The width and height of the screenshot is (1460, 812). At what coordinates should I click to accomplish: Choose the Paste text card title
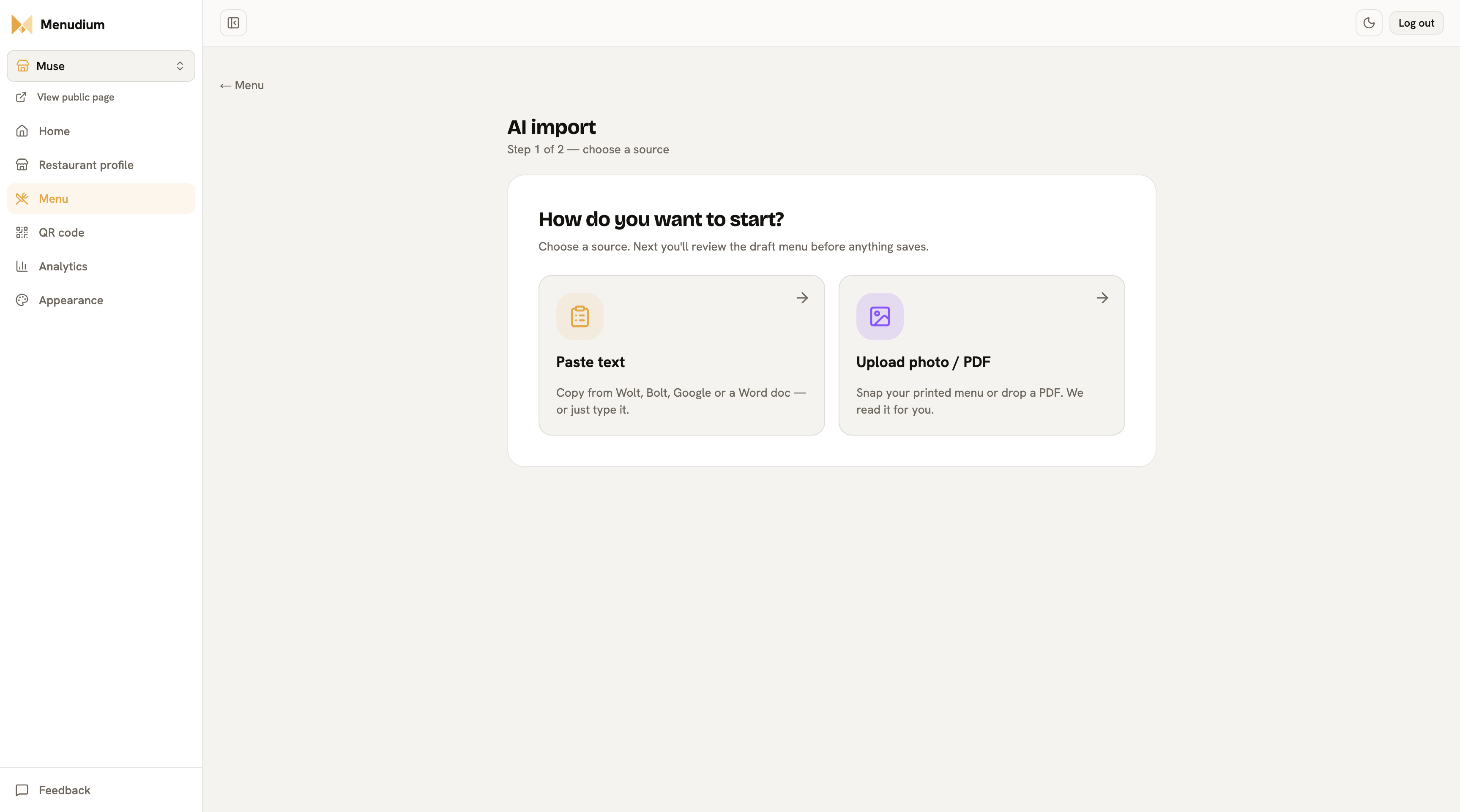tap(590, 362)
